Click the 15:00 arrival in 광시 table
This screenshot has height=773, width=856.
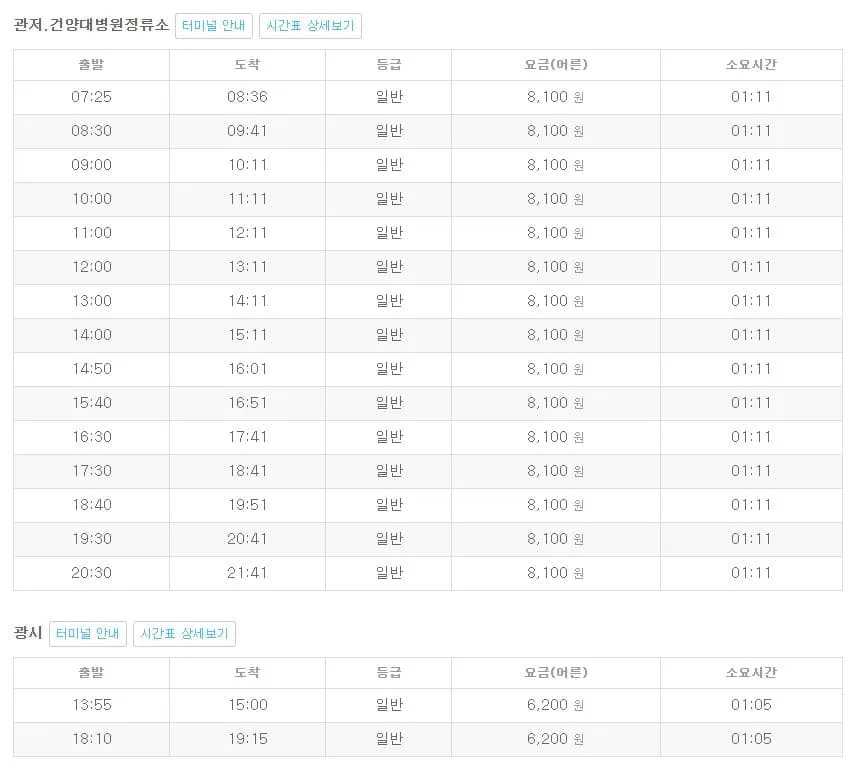click(x=247, y=705)
